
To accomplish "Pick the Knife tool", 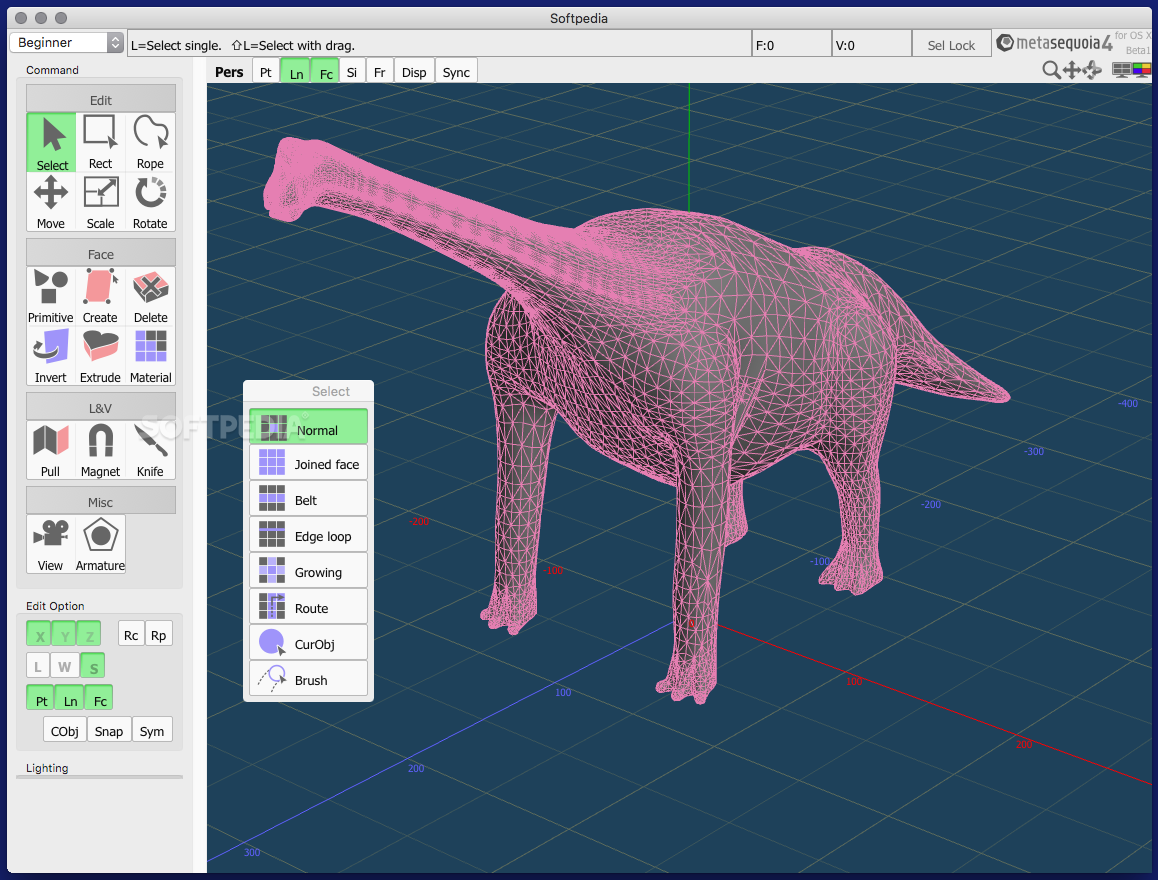I will (150, 450).
